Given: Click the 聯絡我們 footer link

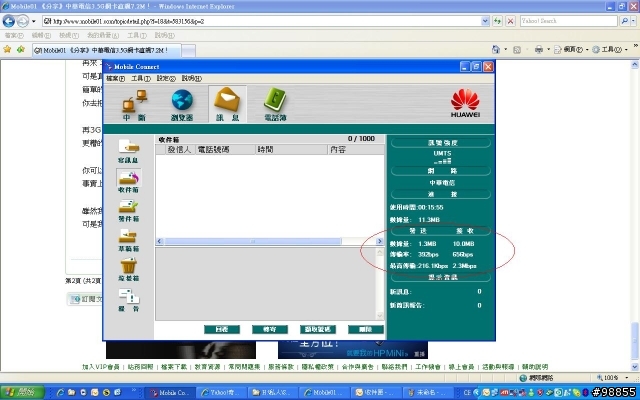Looking at the screenshot, I should pos(394,367).
